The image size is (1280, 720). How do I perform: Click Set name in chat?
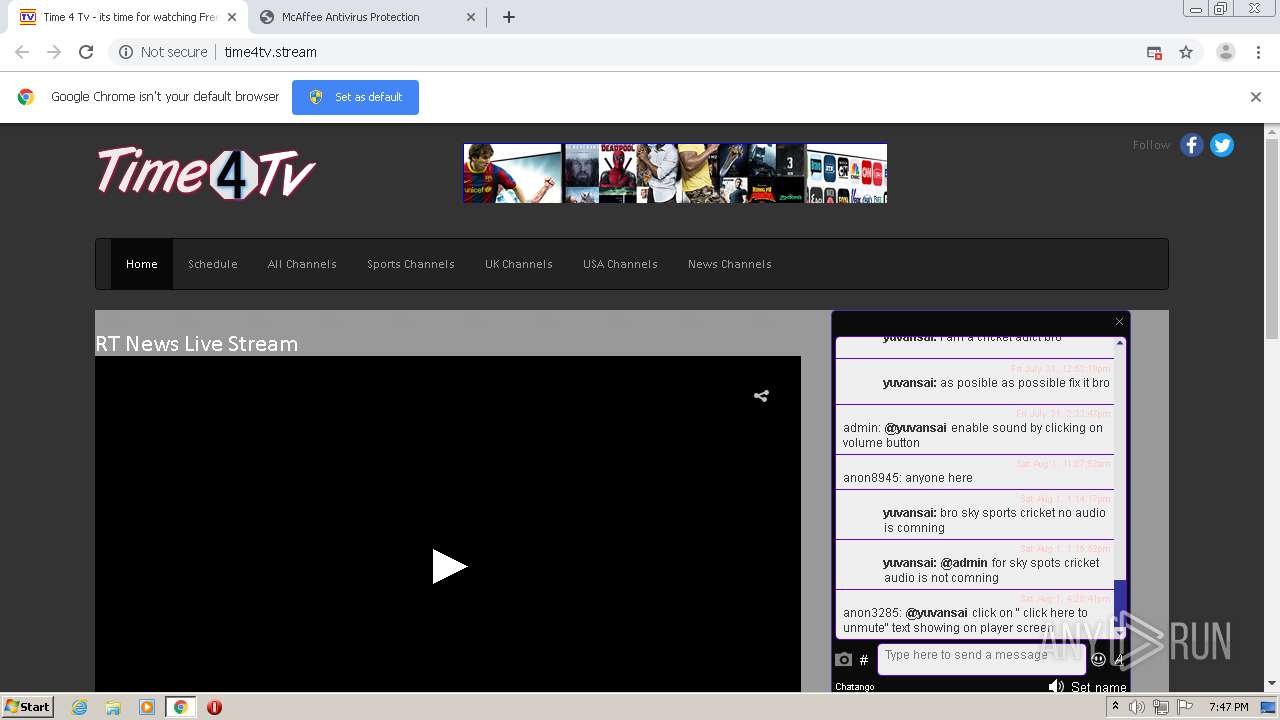[x=1099, y=687]
